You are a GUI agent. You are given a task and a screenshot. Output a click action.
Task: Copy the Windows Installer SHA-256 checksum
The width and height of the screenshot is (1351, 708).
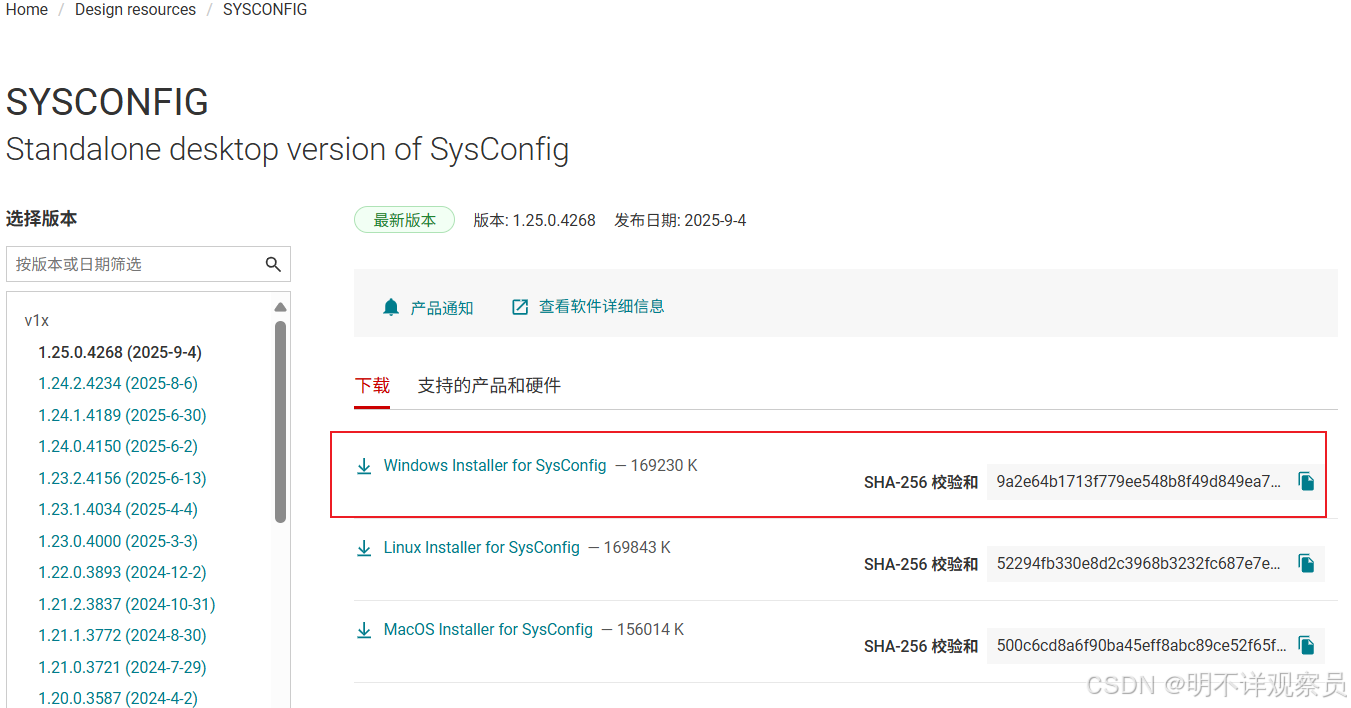point(1306,482)
